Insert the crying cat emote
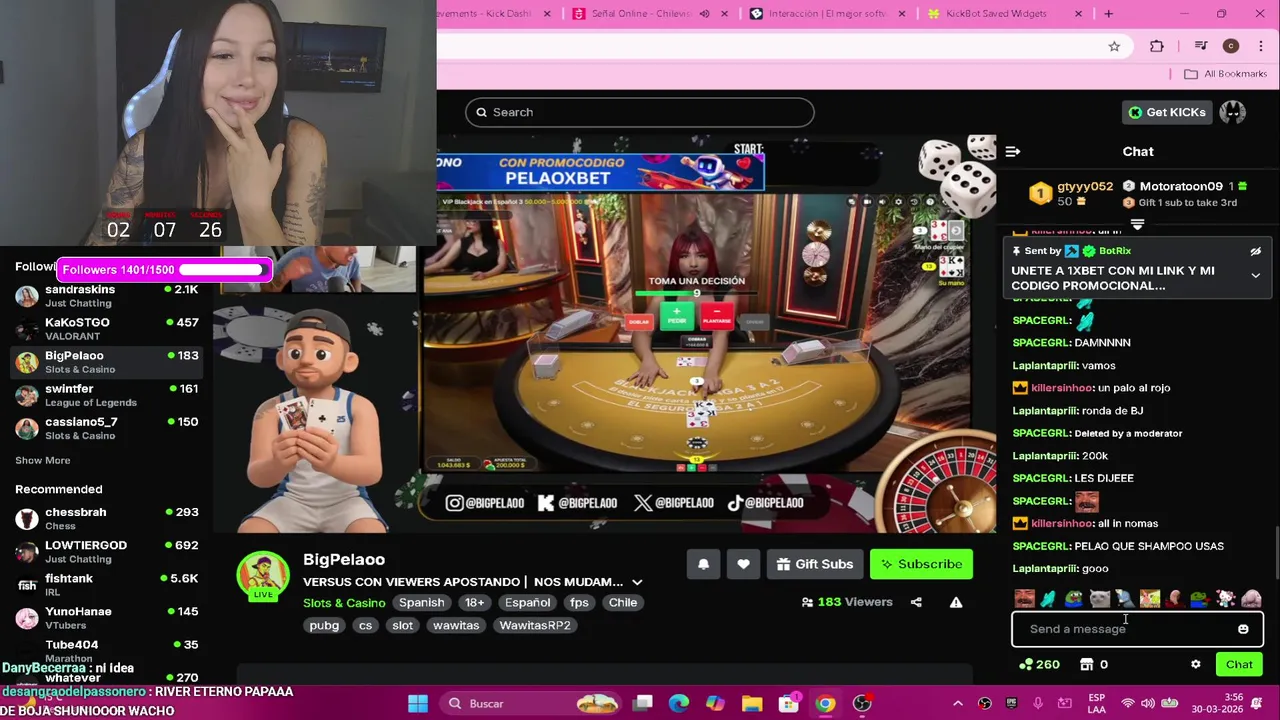Image resolution: width=1280 pixels, height=720 pixels. (x=1099, y=599)
